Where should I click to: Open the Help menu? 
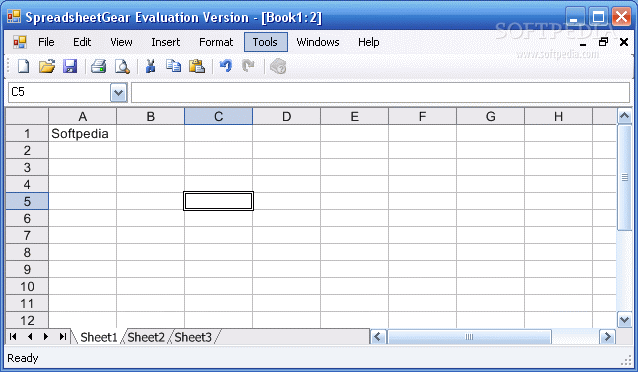[369, 42]
